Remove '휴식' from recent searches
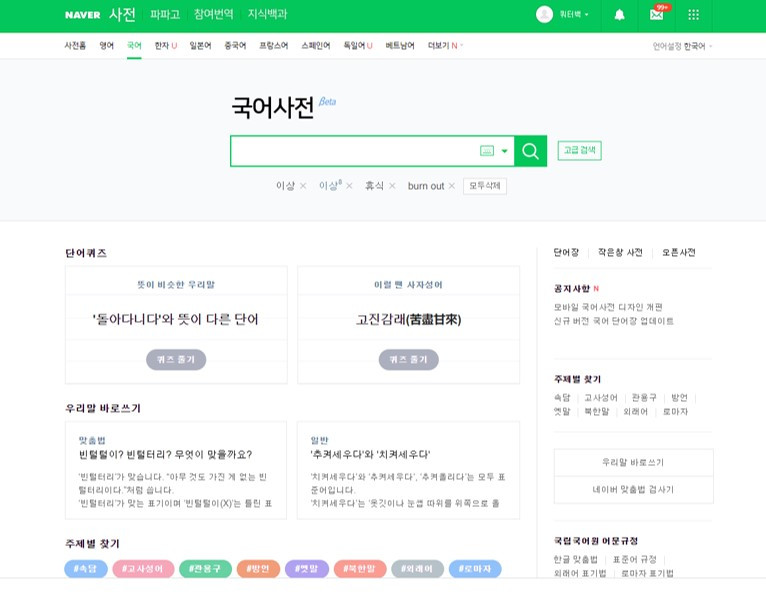 392,186
